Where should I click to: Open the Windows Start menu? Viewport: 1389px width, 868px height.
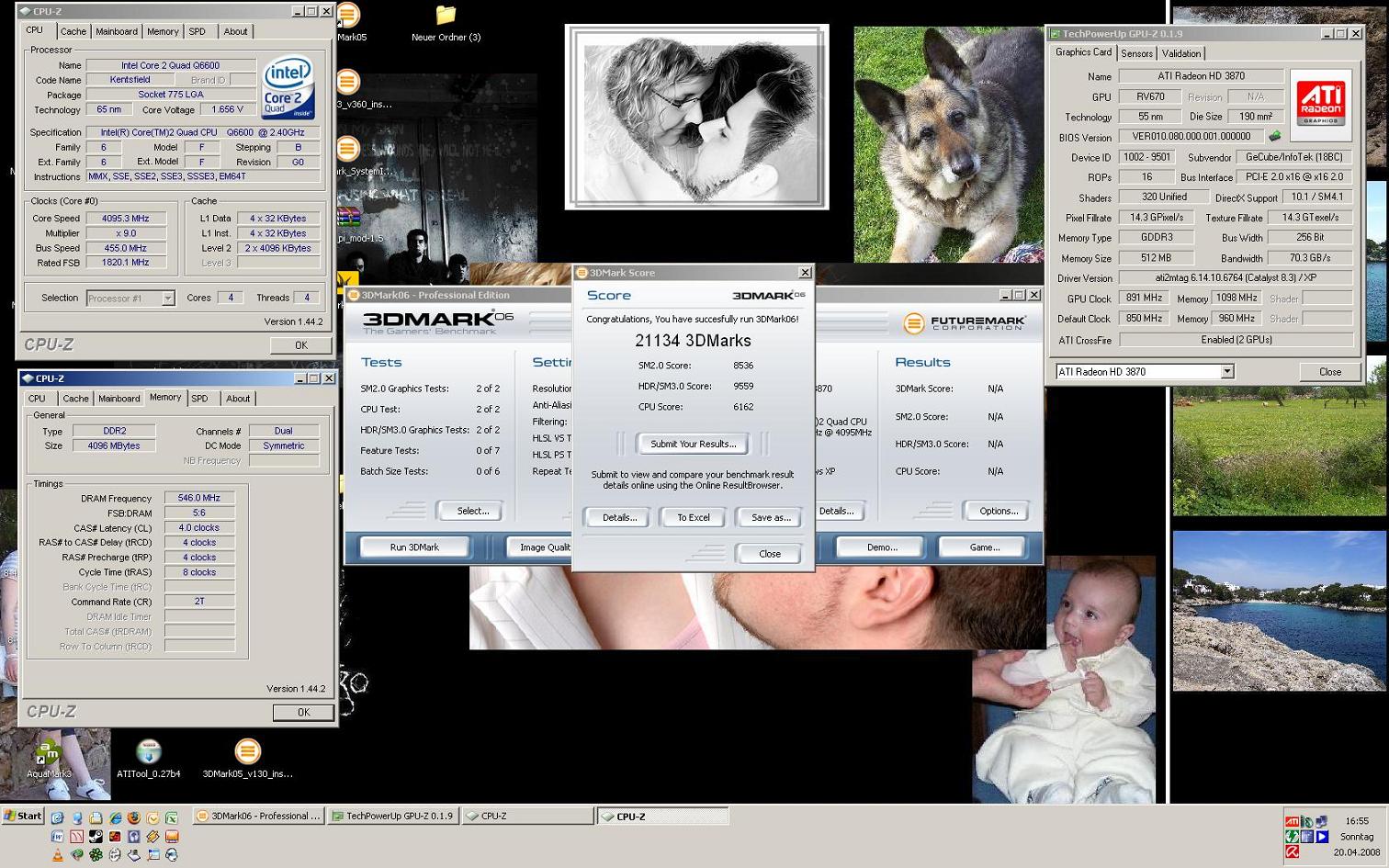click(x=23, y=816)
